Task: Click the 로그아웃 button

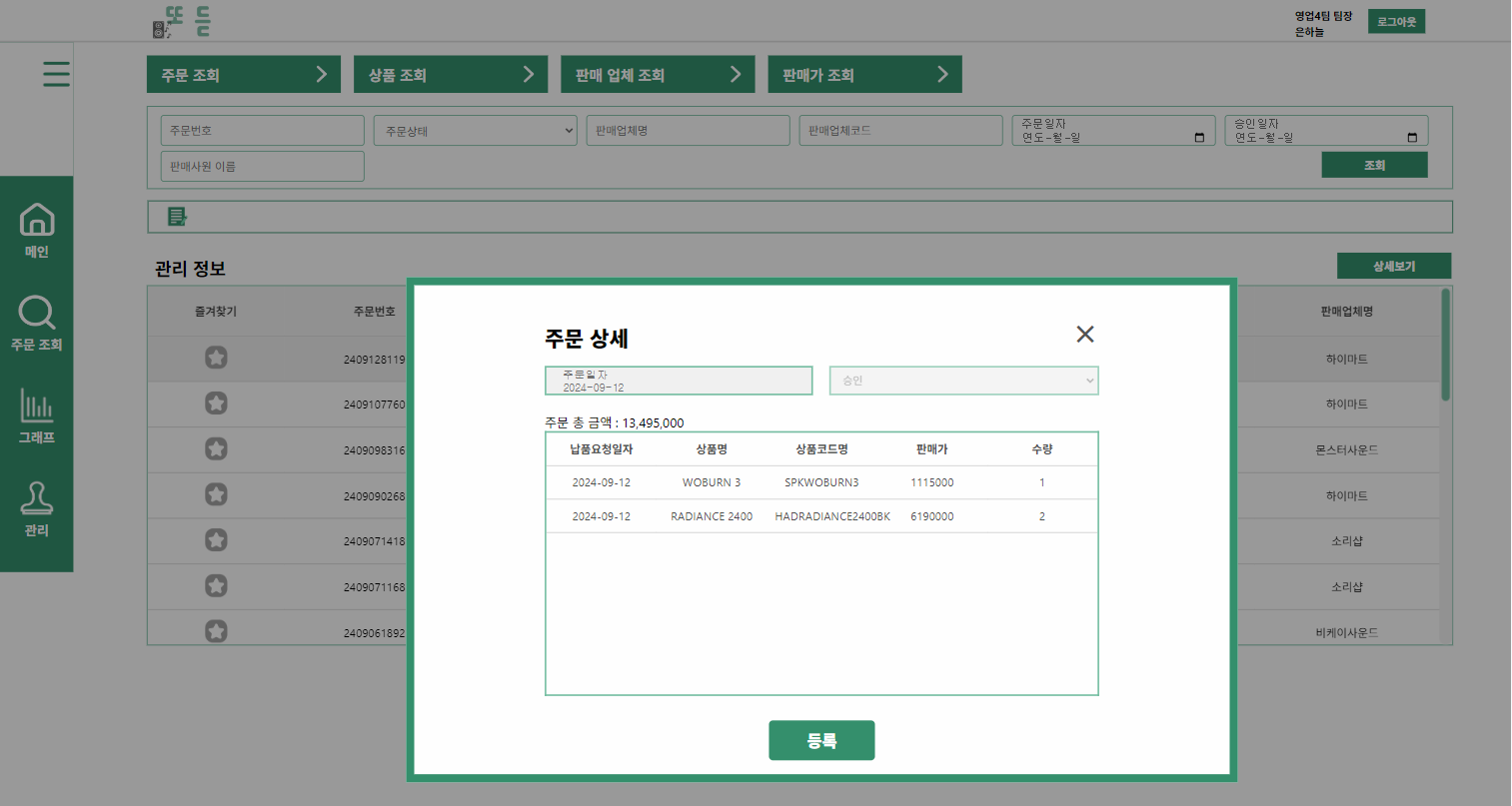Action: pos(1396,22)
